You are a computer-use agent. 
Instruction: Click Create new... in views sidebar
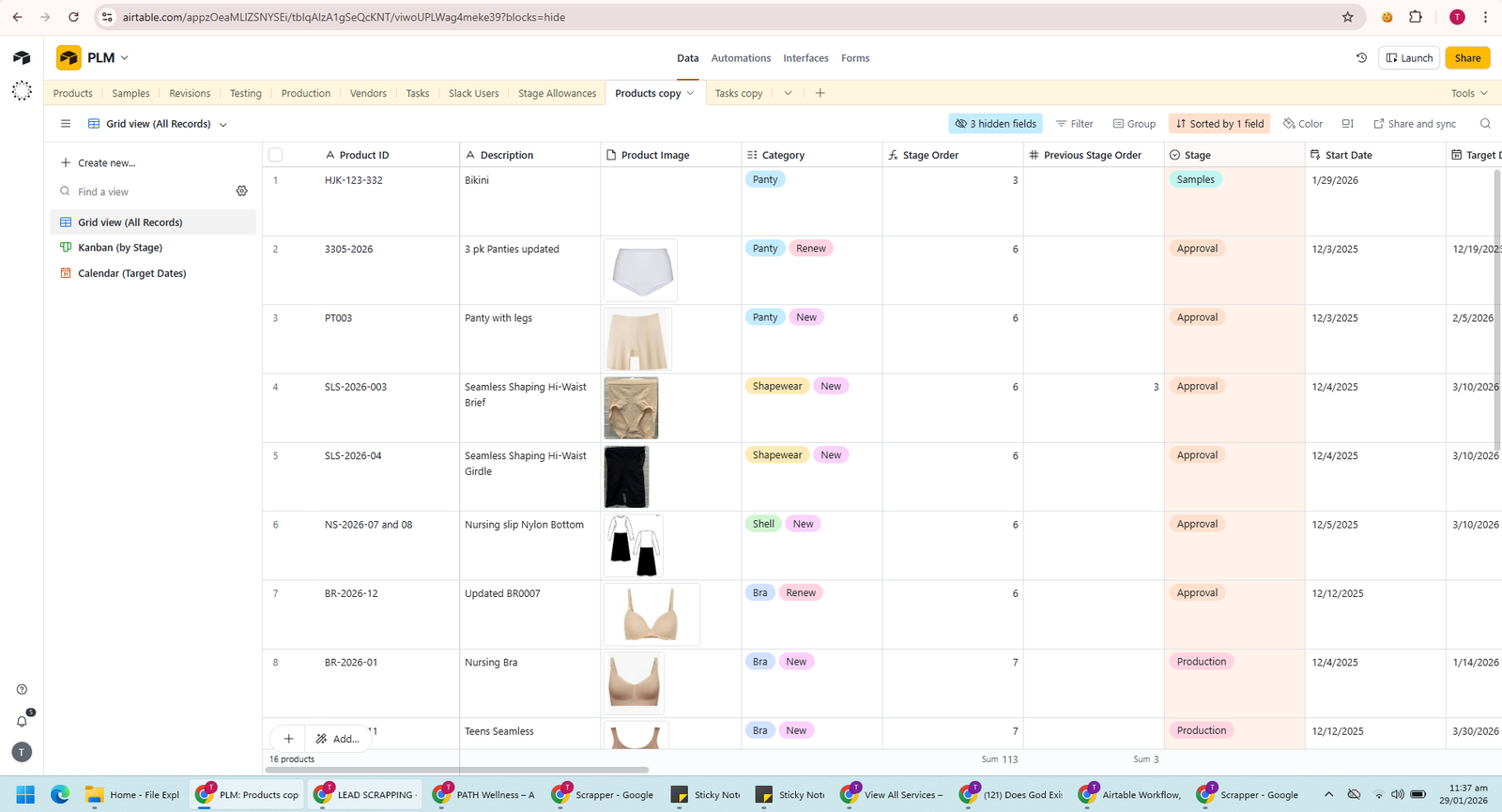click(x=98, y=162)
